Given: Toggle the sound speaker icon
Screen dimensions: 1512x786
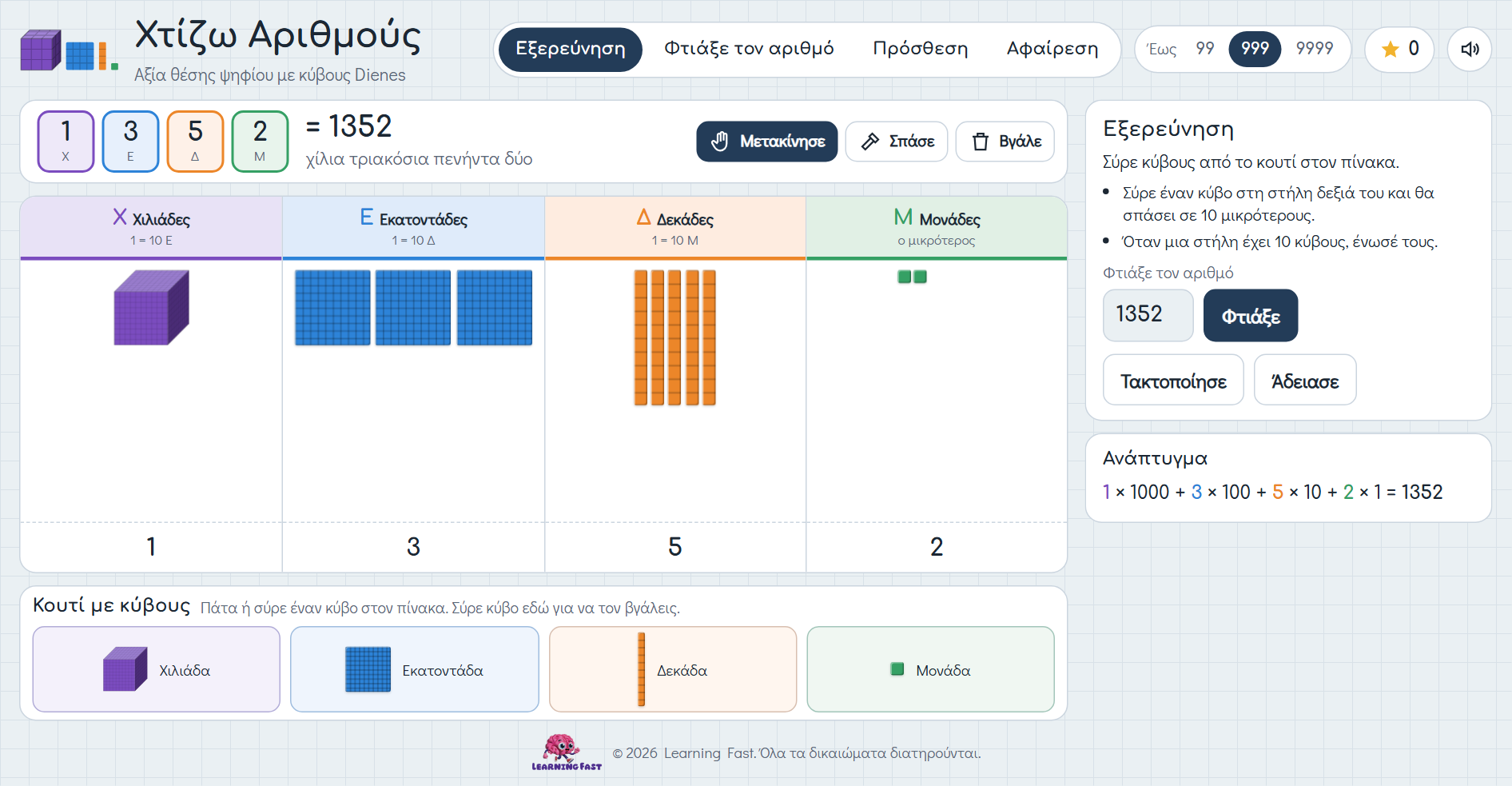Looking at the screenshot, I should pyautogui.click(x=1469, y=50).
